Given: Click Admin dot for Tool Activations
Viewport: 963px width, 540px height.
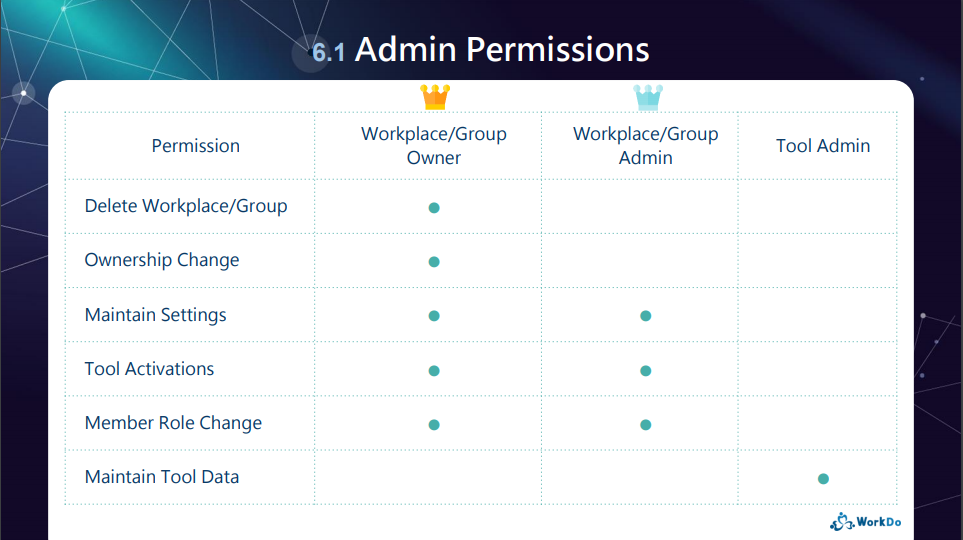Looking at the screenshot, I should [645, 370].
